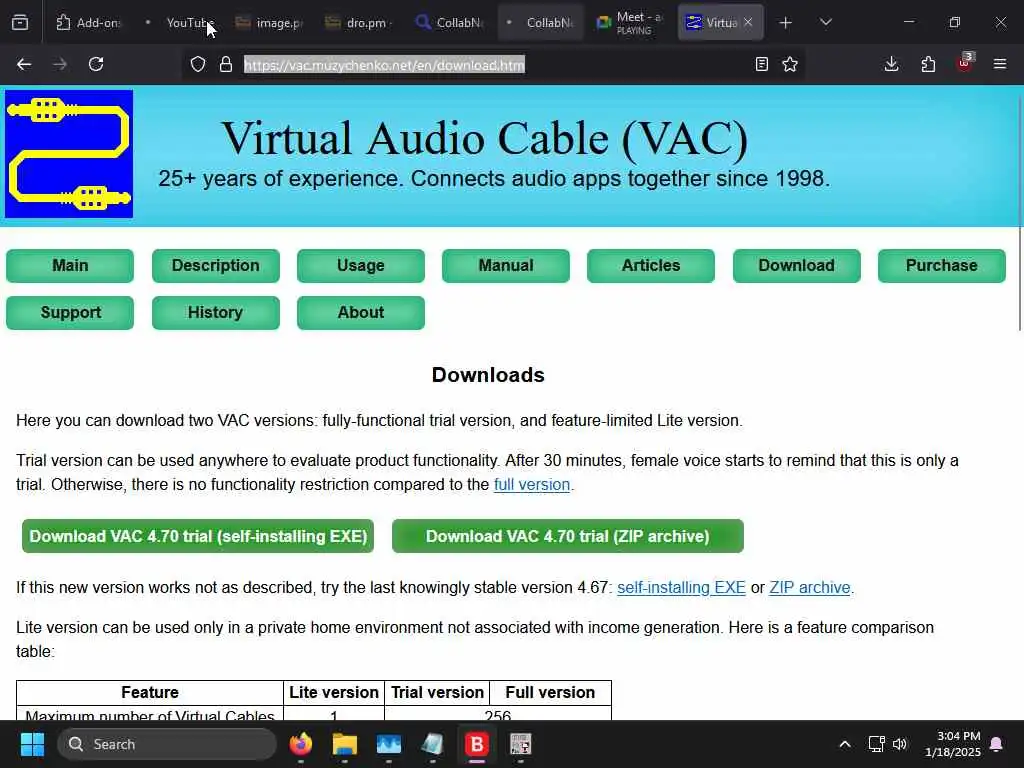
Task: Click the URL address bar field
Action: [496, 64]
